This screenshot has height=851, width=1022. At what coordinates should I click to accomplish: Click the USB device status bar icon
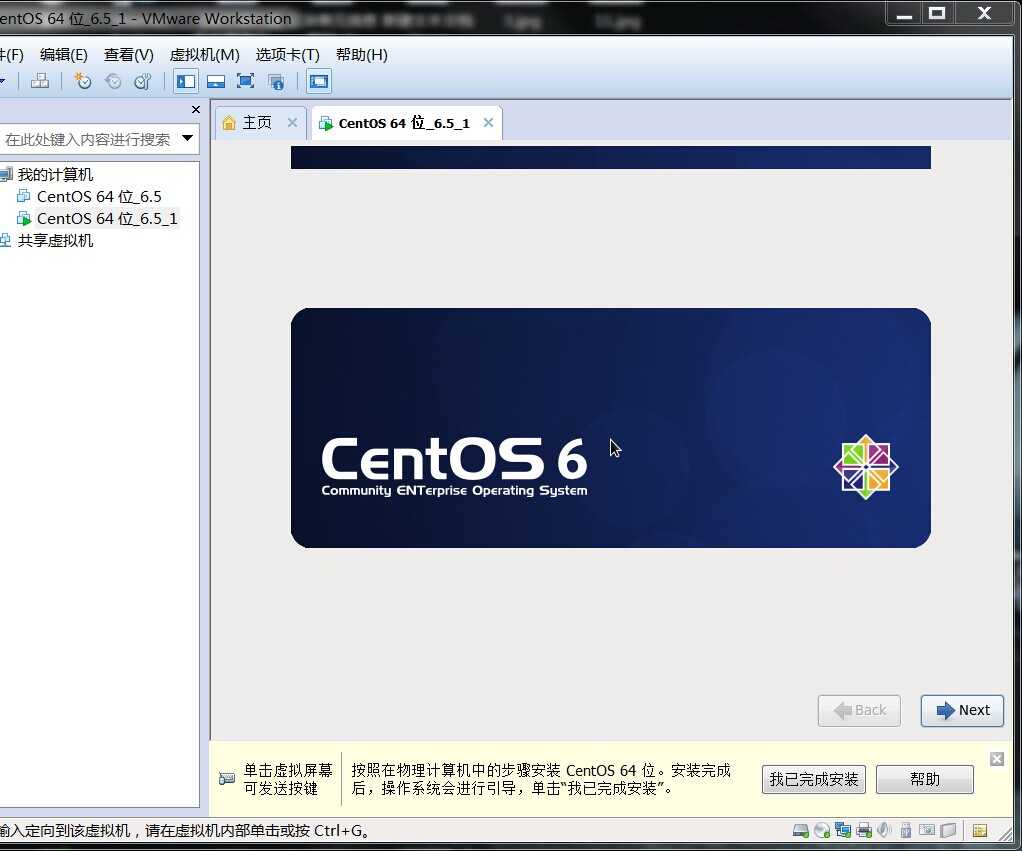click(905, 830)
